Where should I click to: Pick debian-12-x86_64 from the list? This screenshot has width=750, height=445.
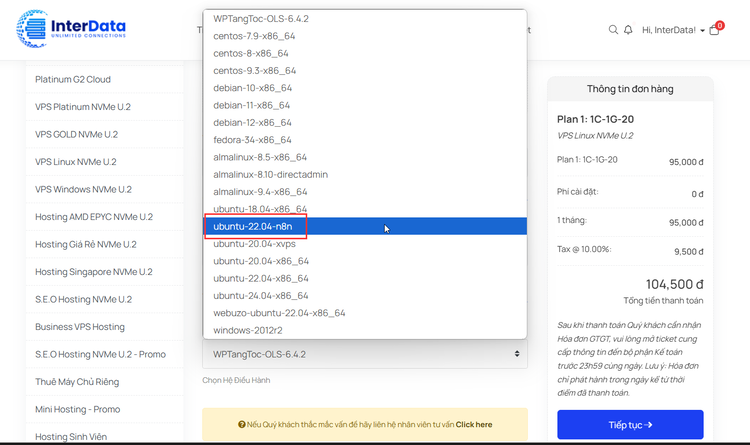click(364, 122)
